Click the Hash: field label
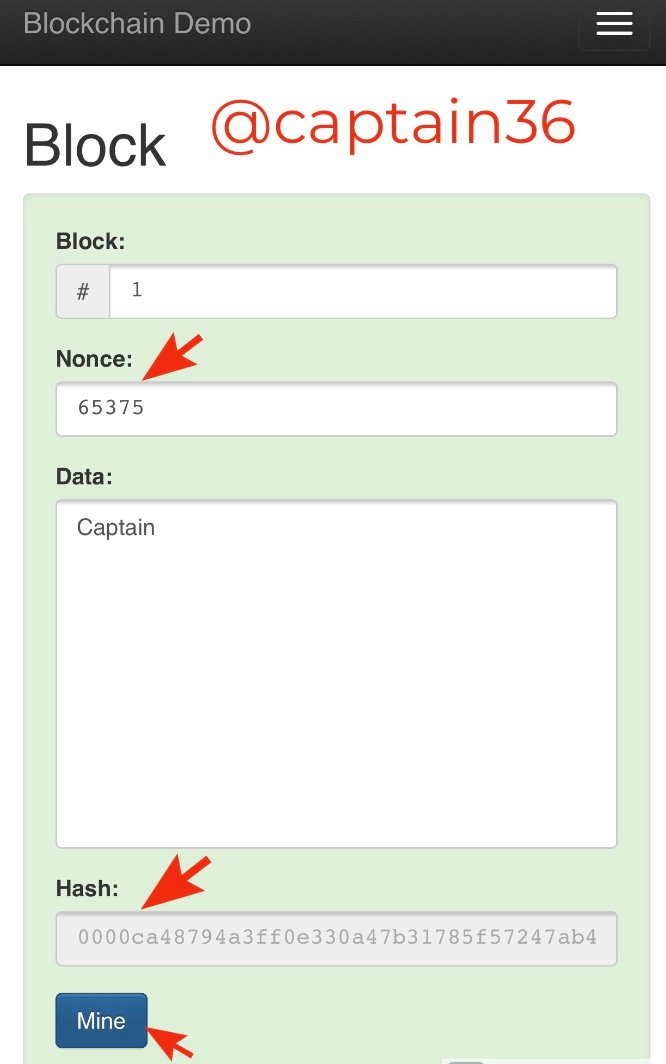Screen dimensions: 666x1064 (87, 888)
